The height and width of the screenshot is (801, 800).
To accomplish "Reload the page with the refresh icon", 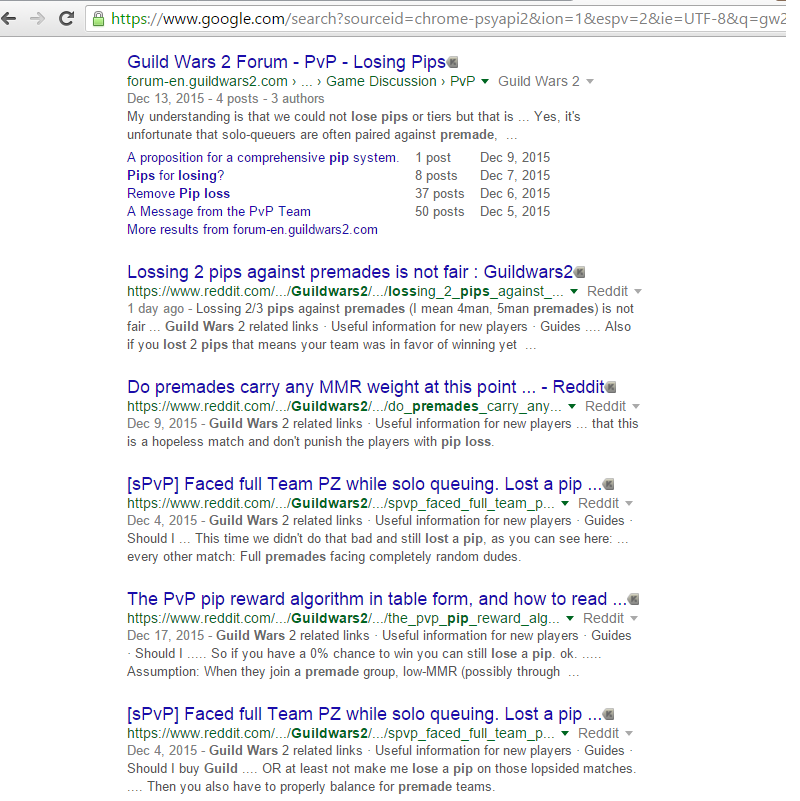I will click(x=66, y=19).
